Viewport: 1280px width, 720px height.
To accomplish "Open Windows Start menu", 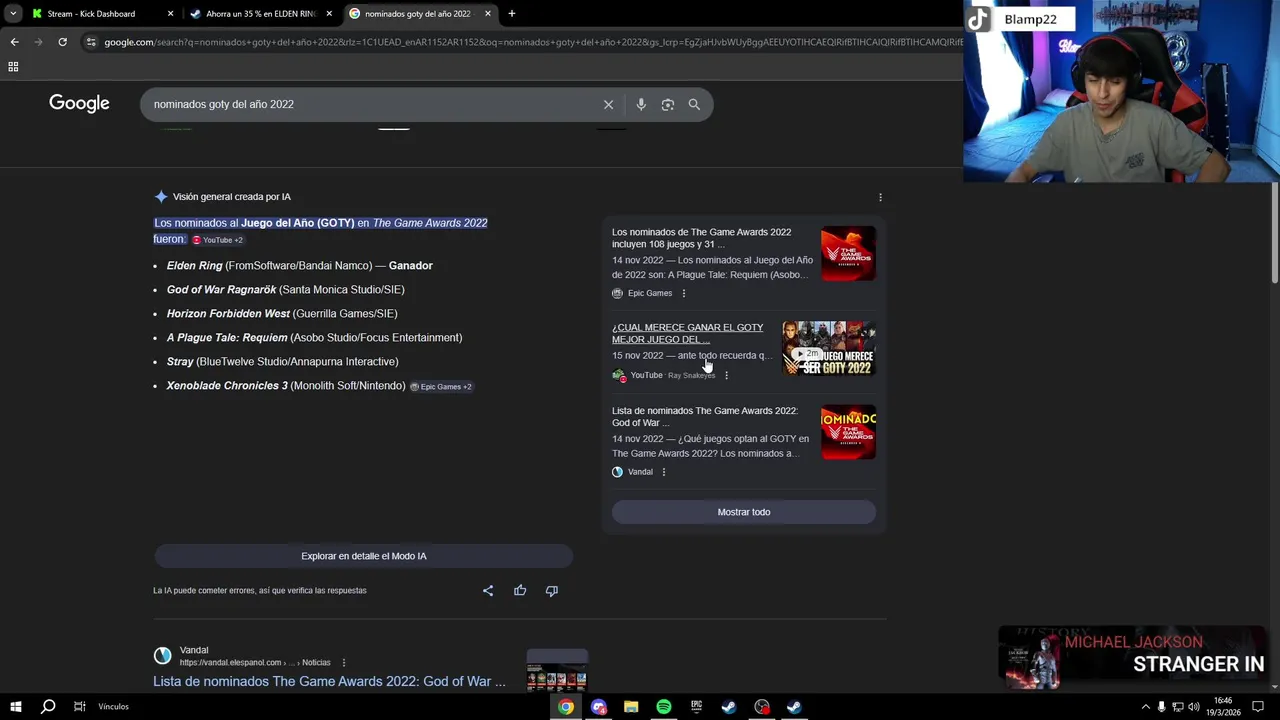I will (16, 707).
